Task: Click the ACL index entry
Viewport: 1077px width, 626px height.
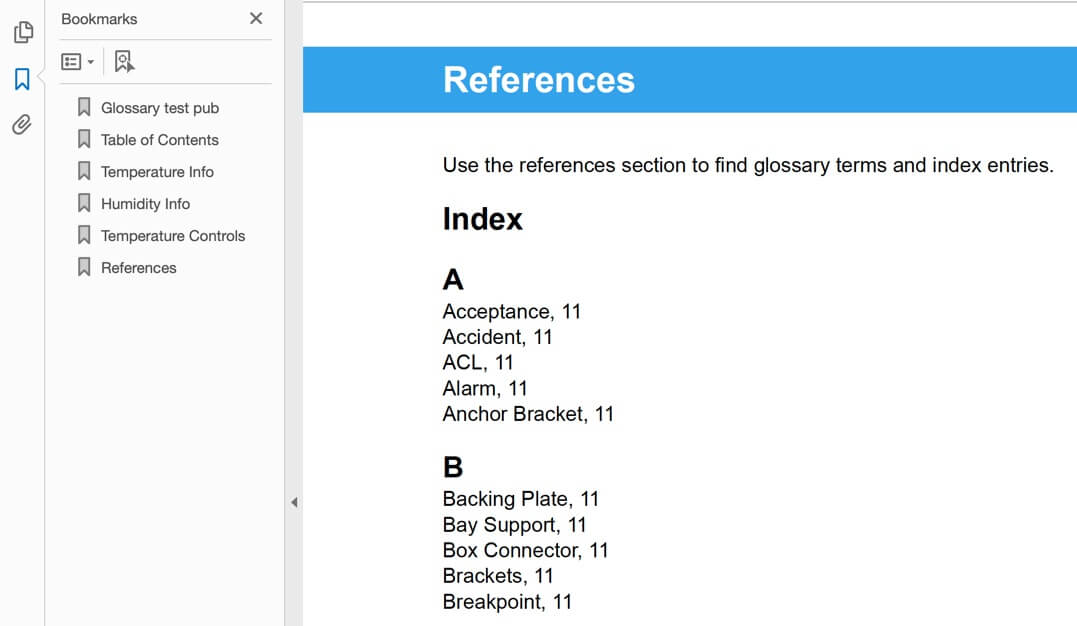Action: 477,362
